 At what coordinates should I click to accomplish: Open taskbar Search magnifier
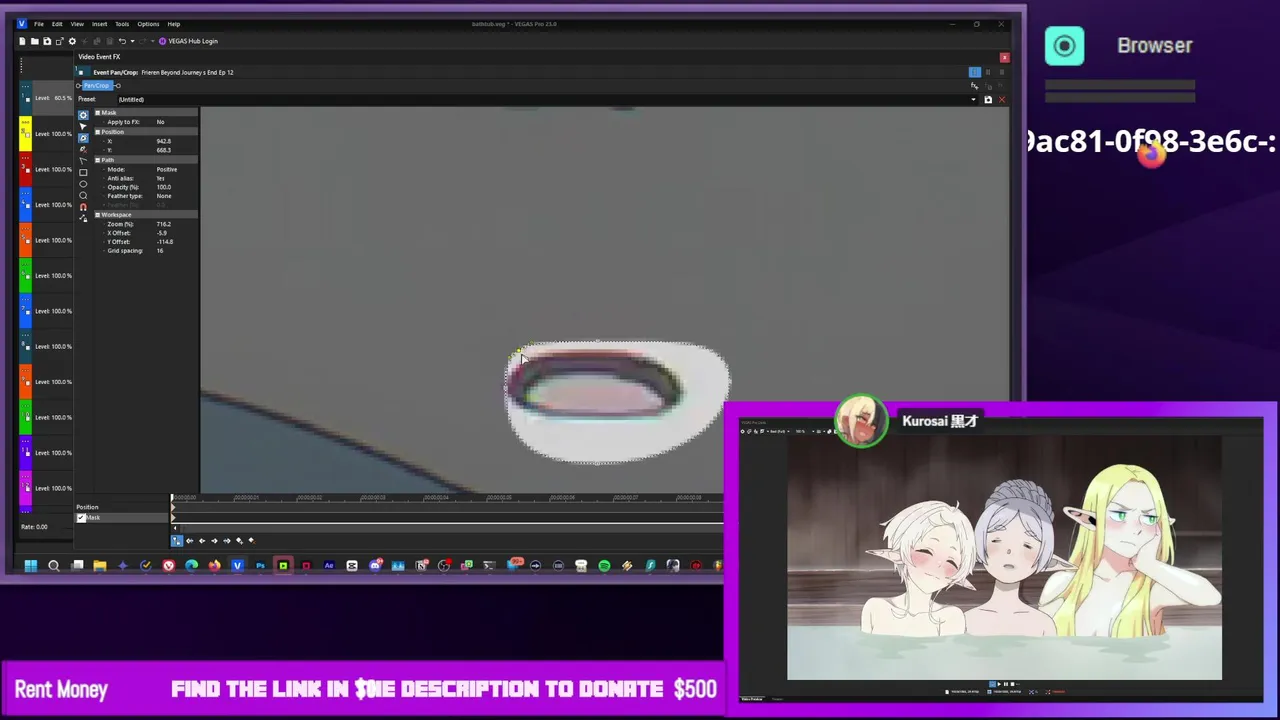pos(53,566)
